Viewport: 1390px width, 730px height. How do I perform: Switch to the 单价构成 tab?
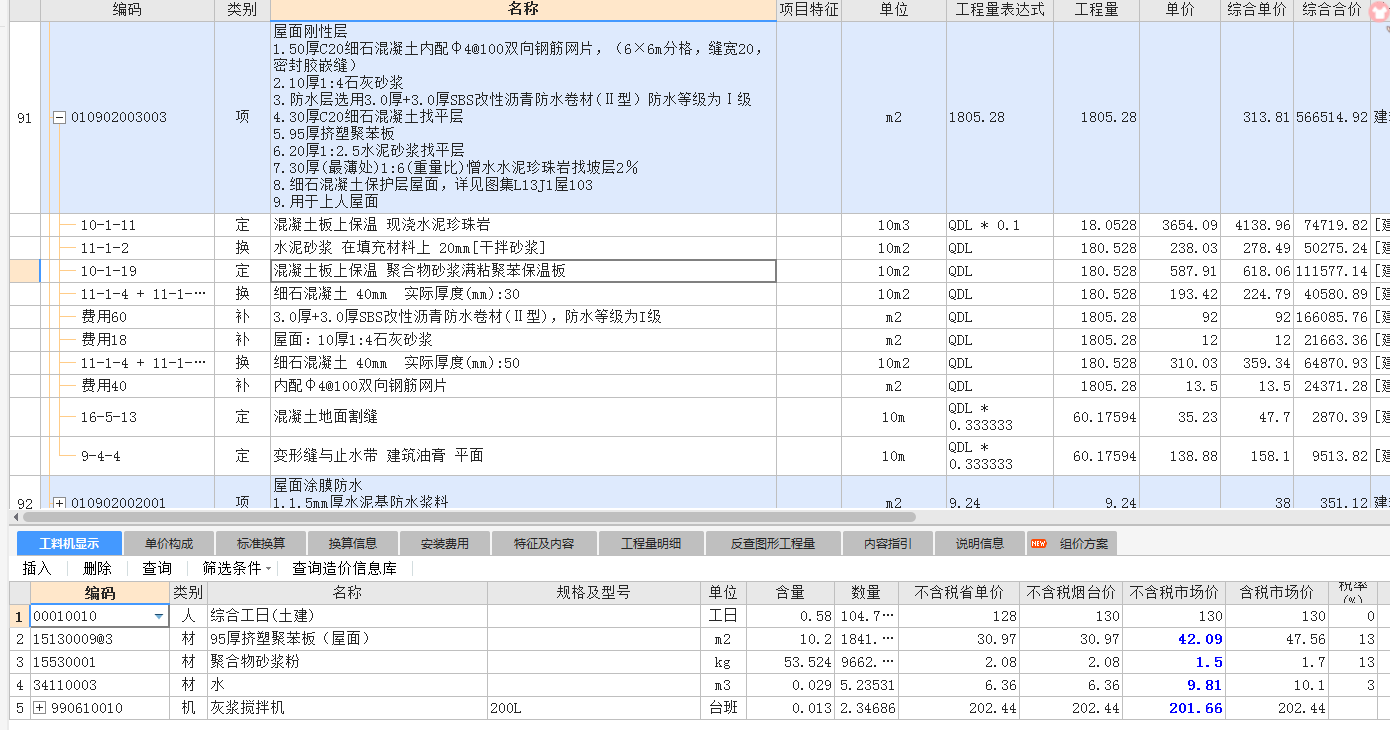point(169,544)
